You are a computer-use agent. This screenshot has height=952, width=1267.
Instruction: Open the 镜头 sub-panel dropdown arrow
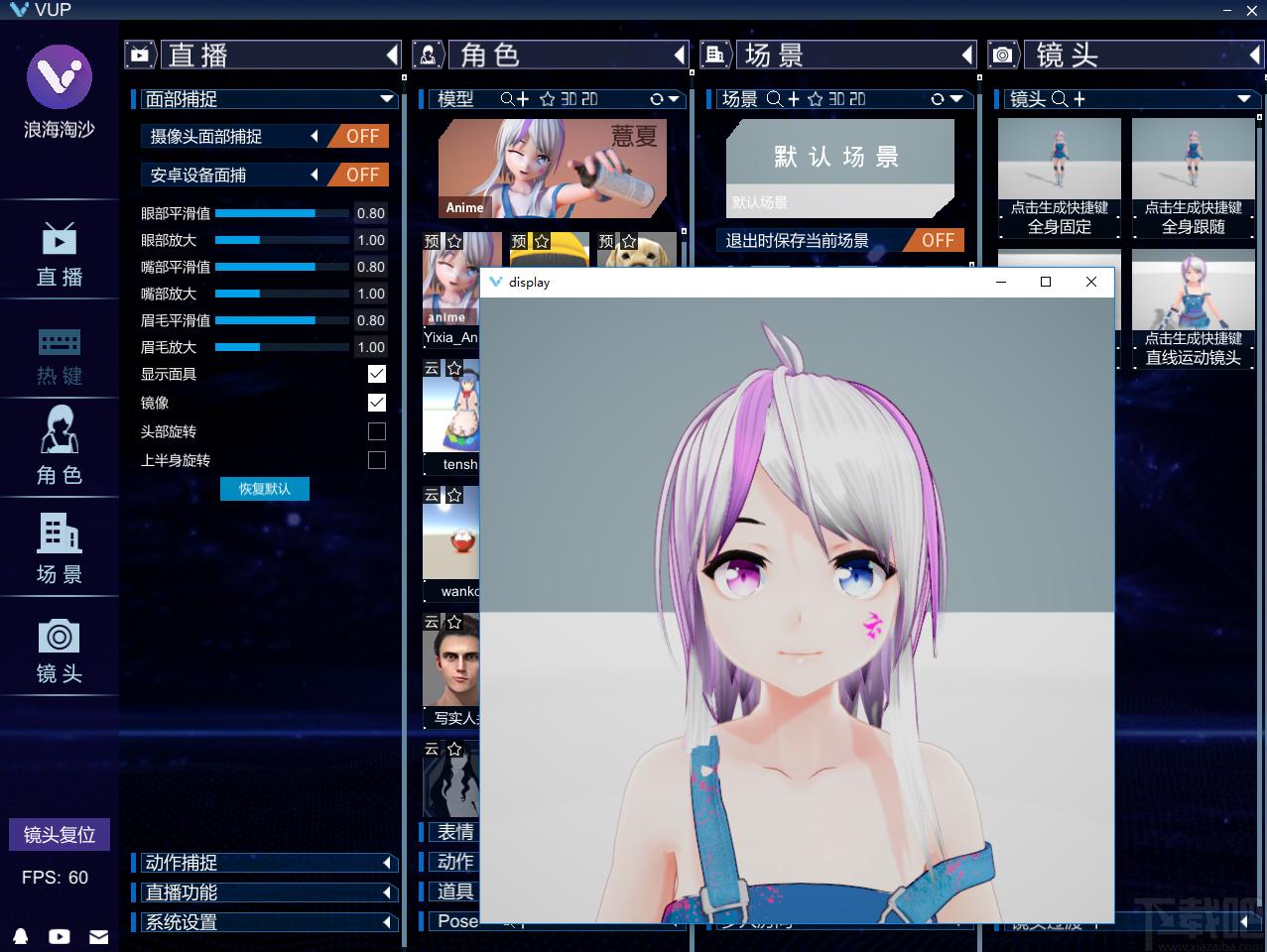(1244, 99)
